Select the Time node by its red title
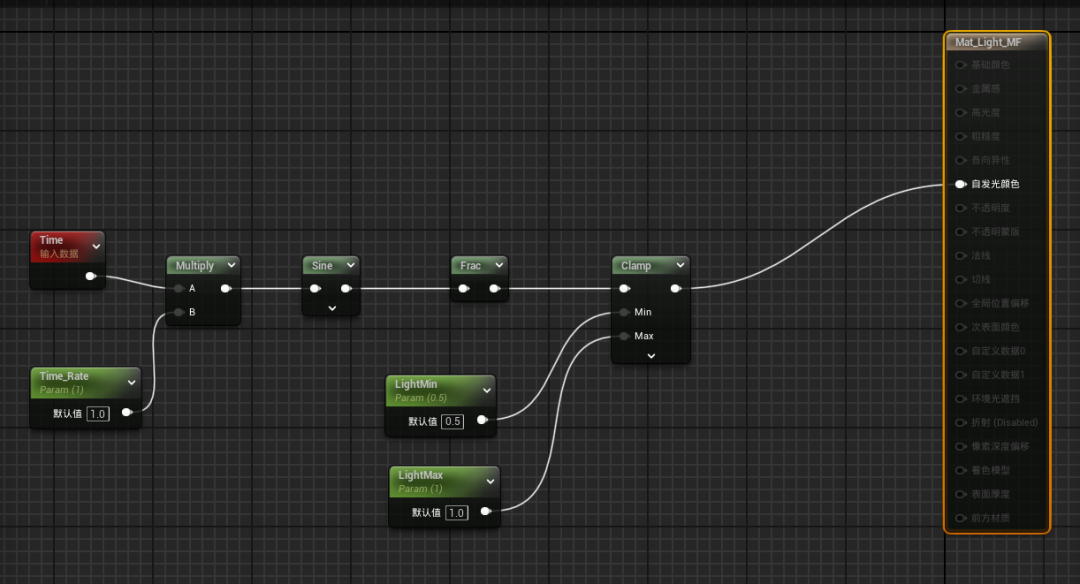This screenshot has height=584, width=1080. pyautogui.click(x=52, y=240)
